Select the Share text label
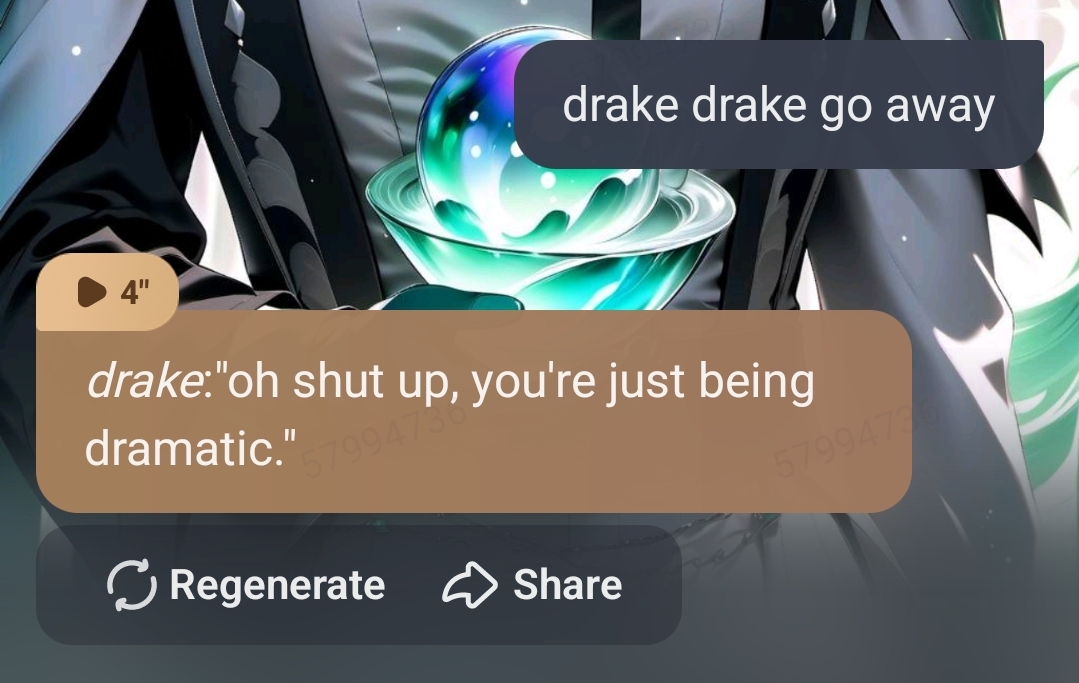The height and width of the screenshot is (683, 1079). (x=568, y=585)
